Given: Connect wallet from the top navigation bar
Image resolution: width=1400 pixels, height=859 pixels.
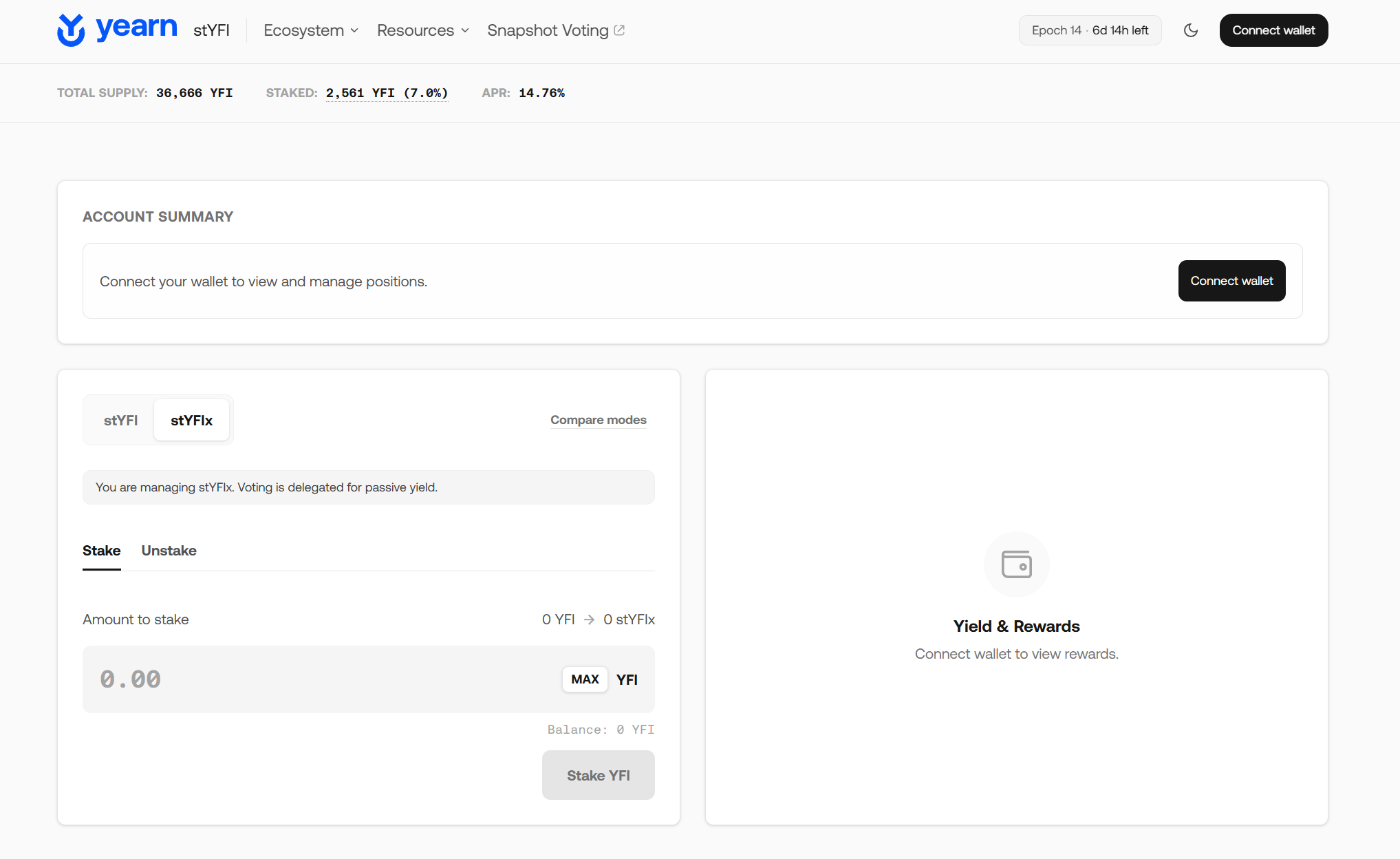Looking at the screenshot, I should point(1273,30).
